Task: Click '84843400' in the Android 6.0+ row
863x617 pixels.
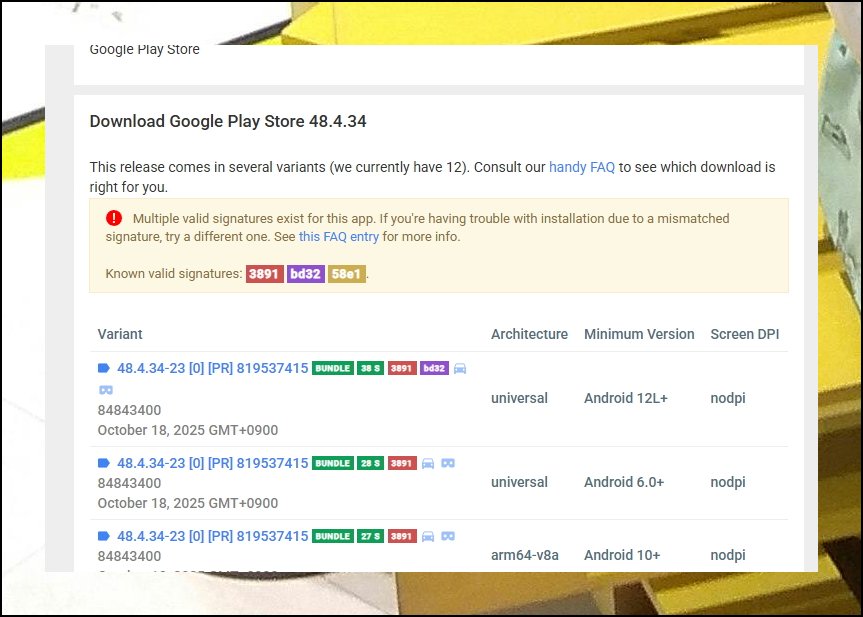Action: click(129, 483)
